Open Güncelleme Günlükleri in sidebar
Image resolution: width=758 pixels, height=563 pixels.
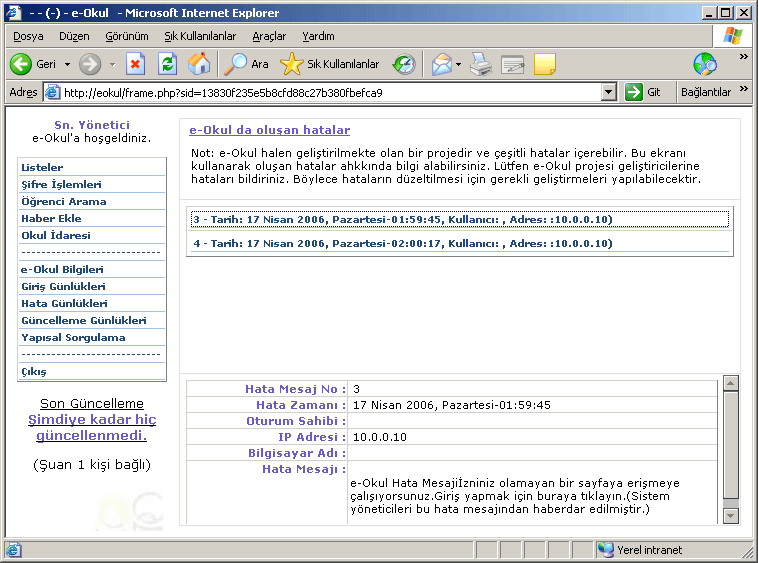[84, 320]
